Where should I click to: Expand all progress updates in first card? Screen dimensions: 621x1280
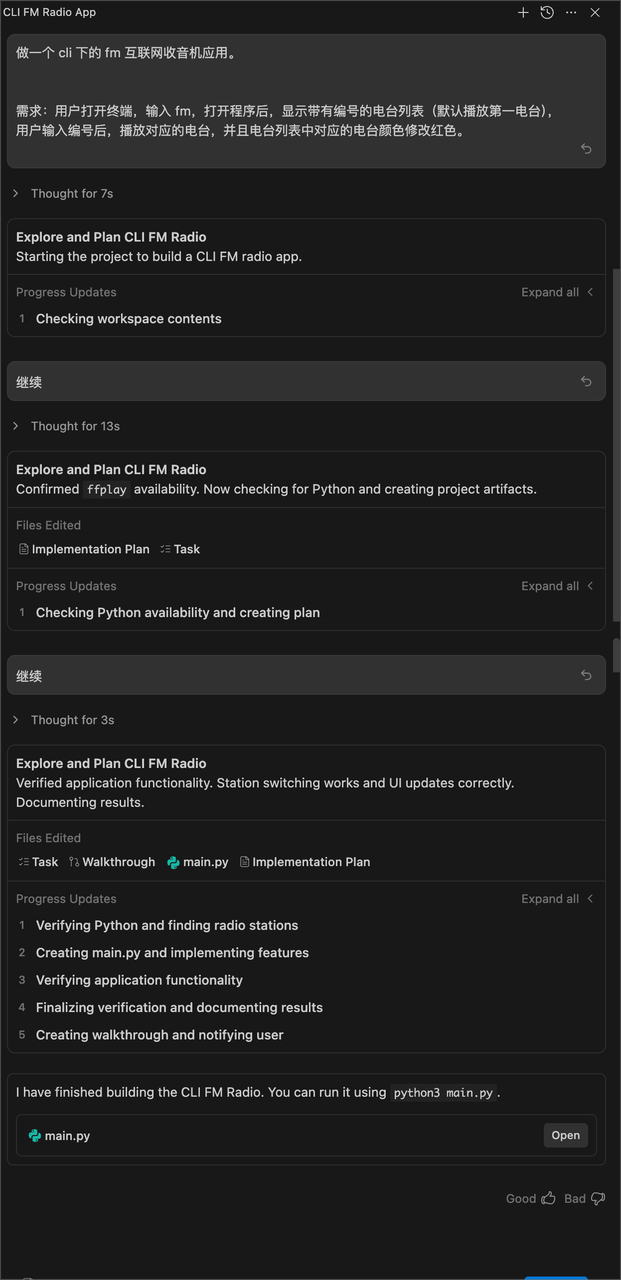(557, 293)
